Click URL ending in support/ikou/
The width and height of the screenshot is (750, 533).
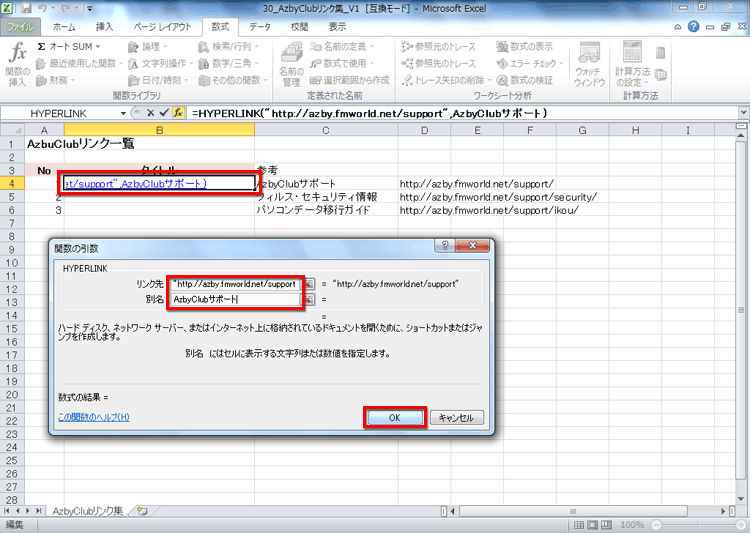[489, 210]
